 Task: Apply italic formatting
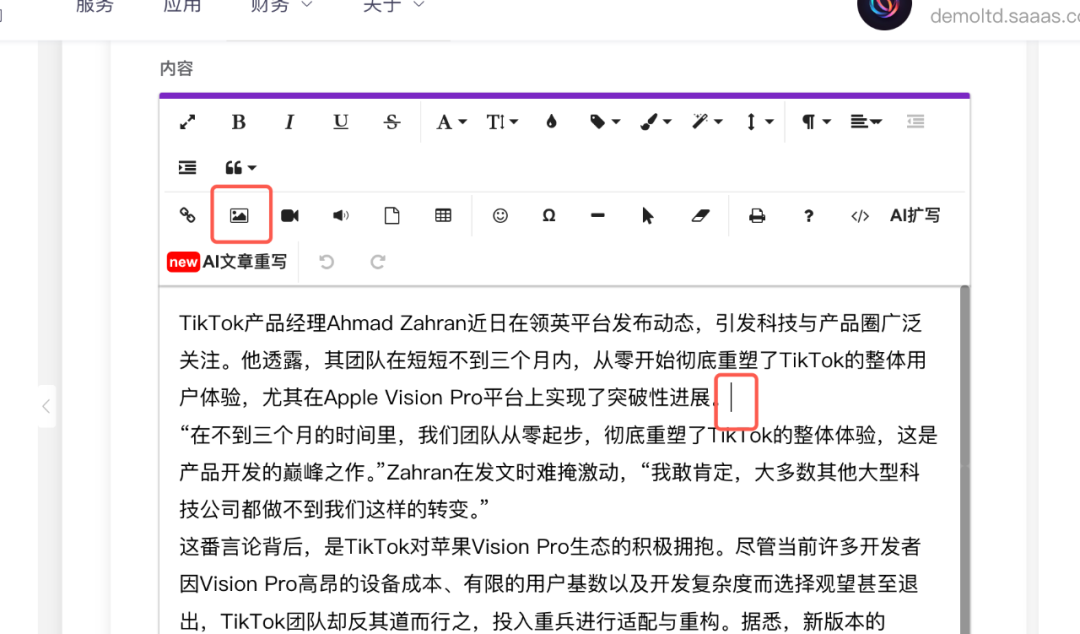289,122
